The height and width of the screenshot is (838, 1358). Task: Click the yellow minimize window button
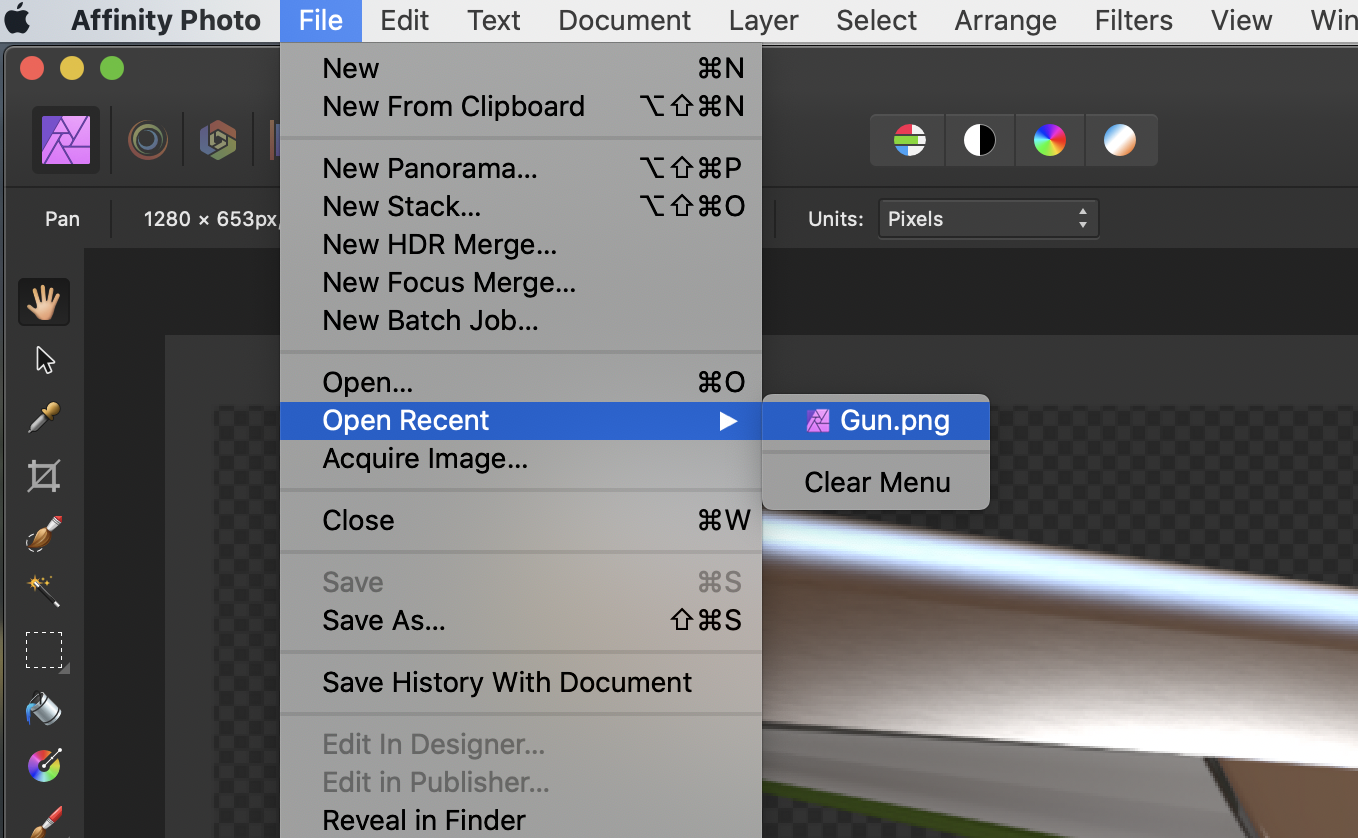72,68
